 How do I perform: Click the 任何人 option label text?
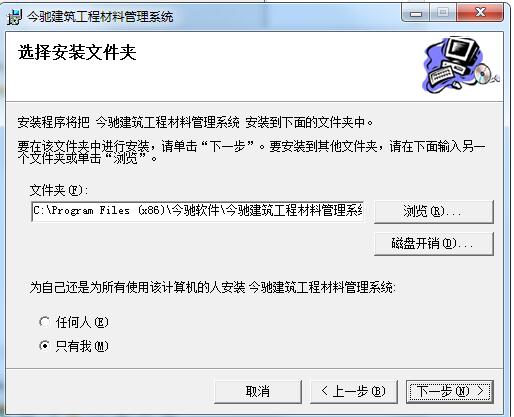click(x=82, y=322)
